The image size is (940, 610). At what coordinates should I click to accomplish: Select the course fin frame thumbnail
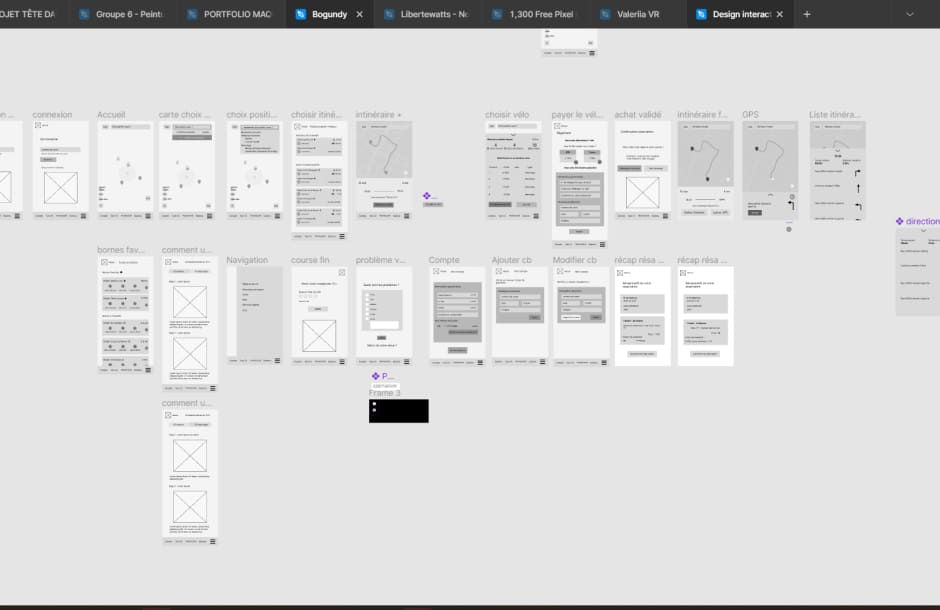[319, 315]
